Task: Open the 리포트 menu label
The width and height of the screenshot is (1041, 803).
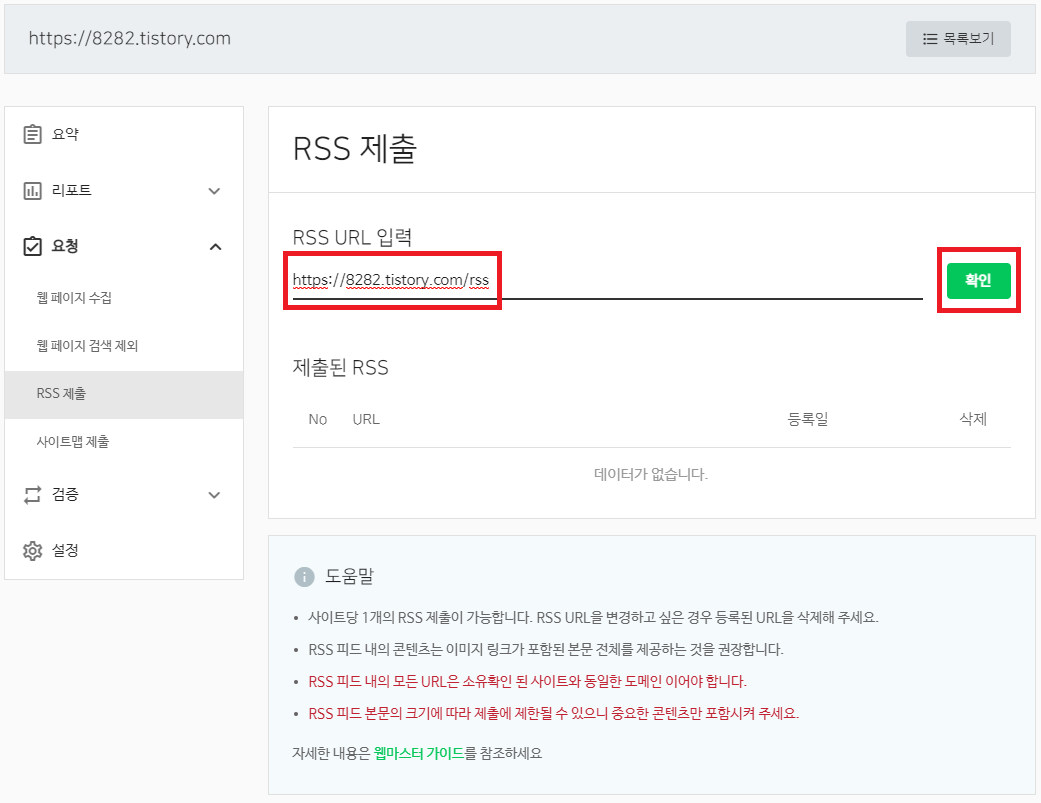Action: pyautogui.click(x=72, y=190)
